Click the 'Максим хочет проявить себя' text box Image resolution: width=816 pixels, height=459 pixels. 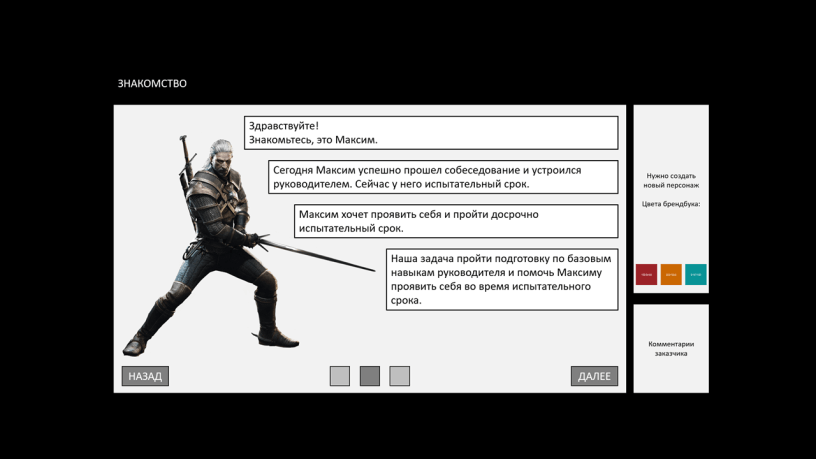[x=456, y=221]
